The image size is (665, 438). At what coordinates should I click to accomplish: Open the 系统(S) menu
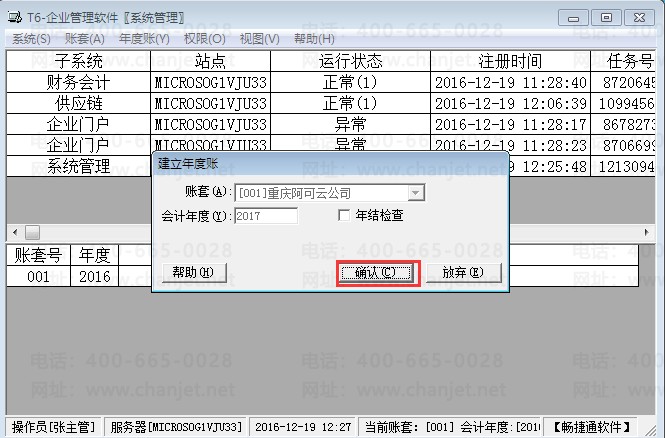tap(31, 38)
